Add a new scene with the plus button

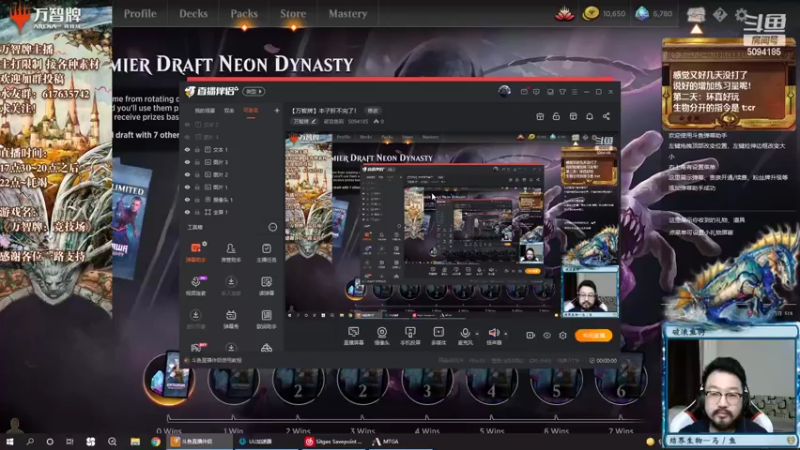pyautogui.click(x=277, y=110)
